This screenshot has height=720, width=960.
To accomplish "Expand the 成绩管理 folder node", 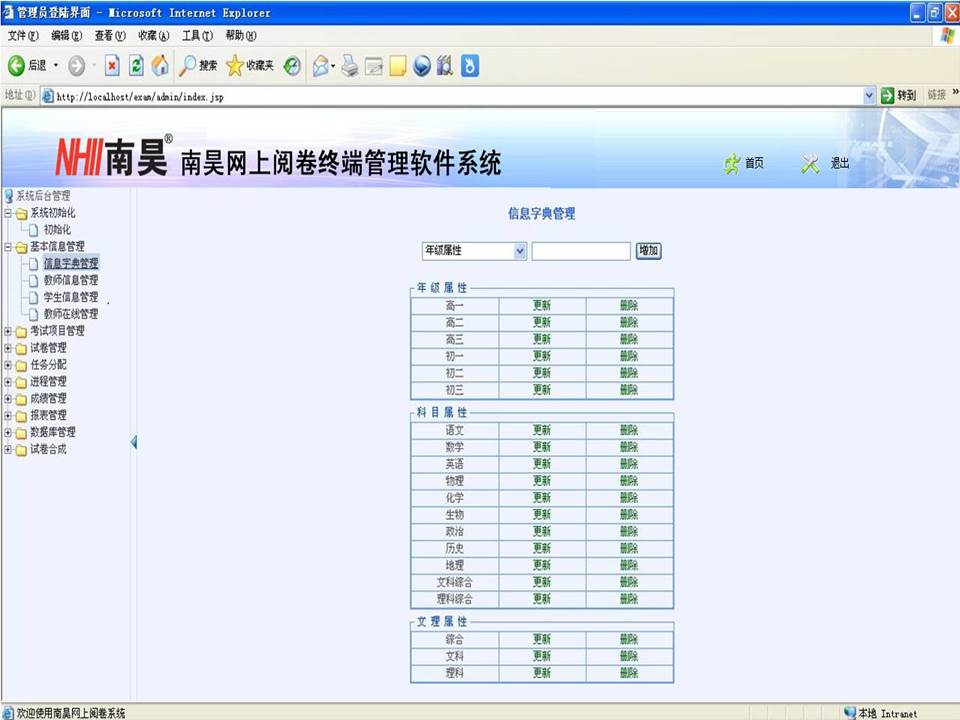I will (x=9, y=397).
